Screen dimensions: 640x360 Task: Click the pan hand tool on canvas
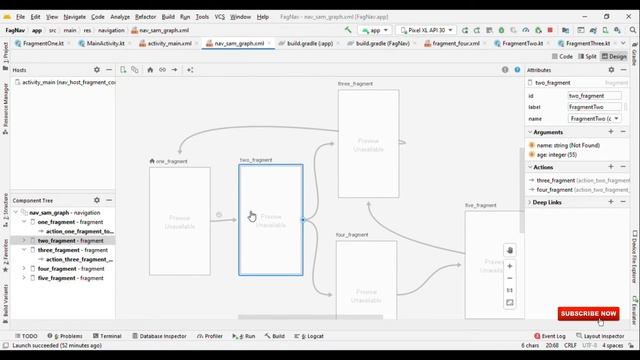509,250
